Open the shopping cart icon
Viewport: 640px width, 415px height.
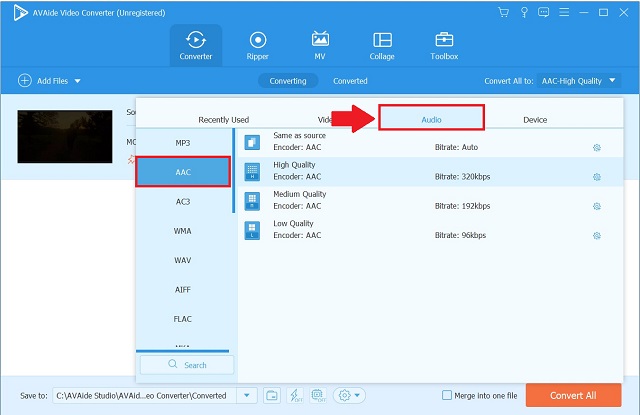pyautogui.click(x=503, y=13)
